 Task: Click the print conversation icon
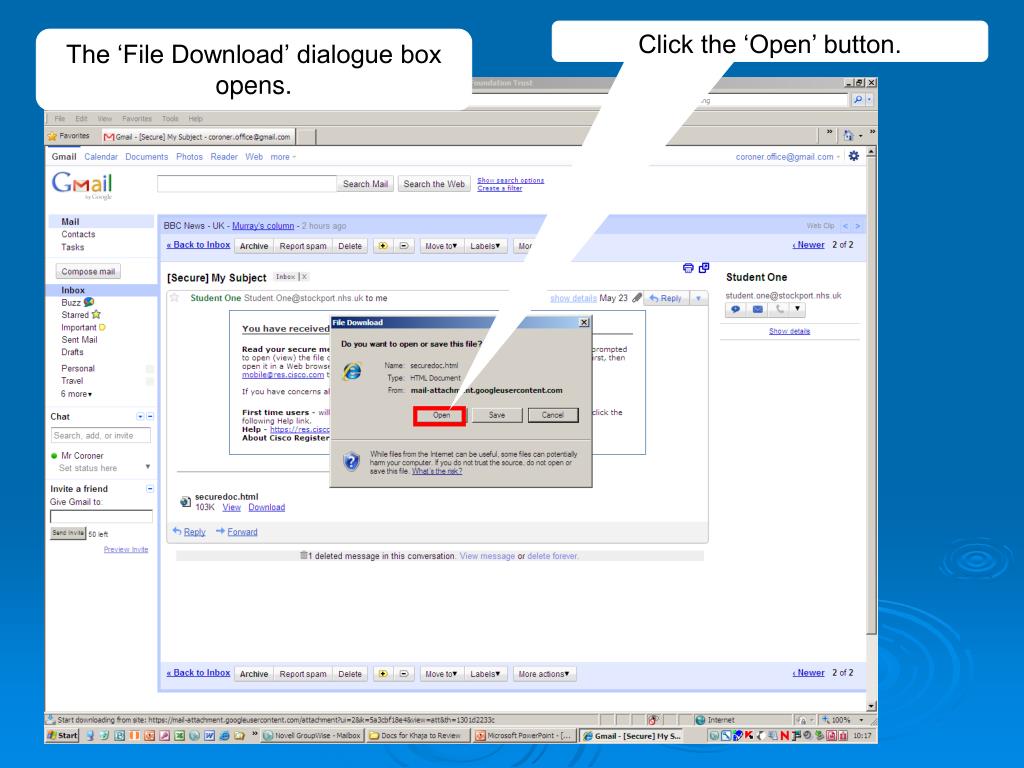coord(688,268)
